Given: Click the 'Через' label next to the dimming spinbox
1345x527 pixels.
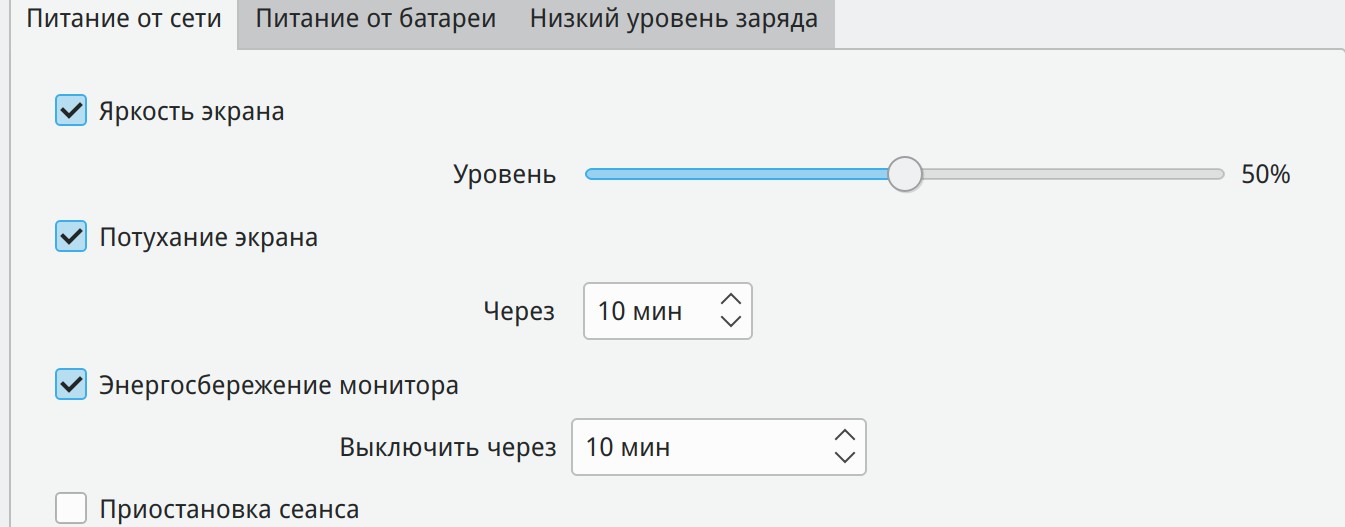Looking at the screenshot, I should 519,311.
